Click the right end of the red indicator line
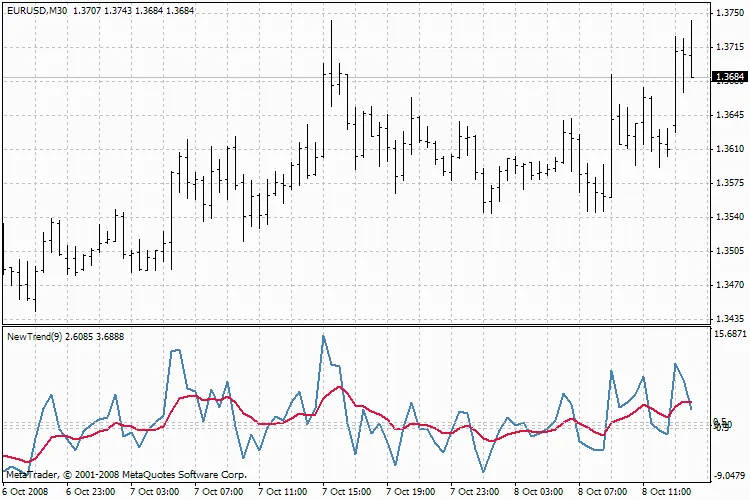 click(690, 402)
